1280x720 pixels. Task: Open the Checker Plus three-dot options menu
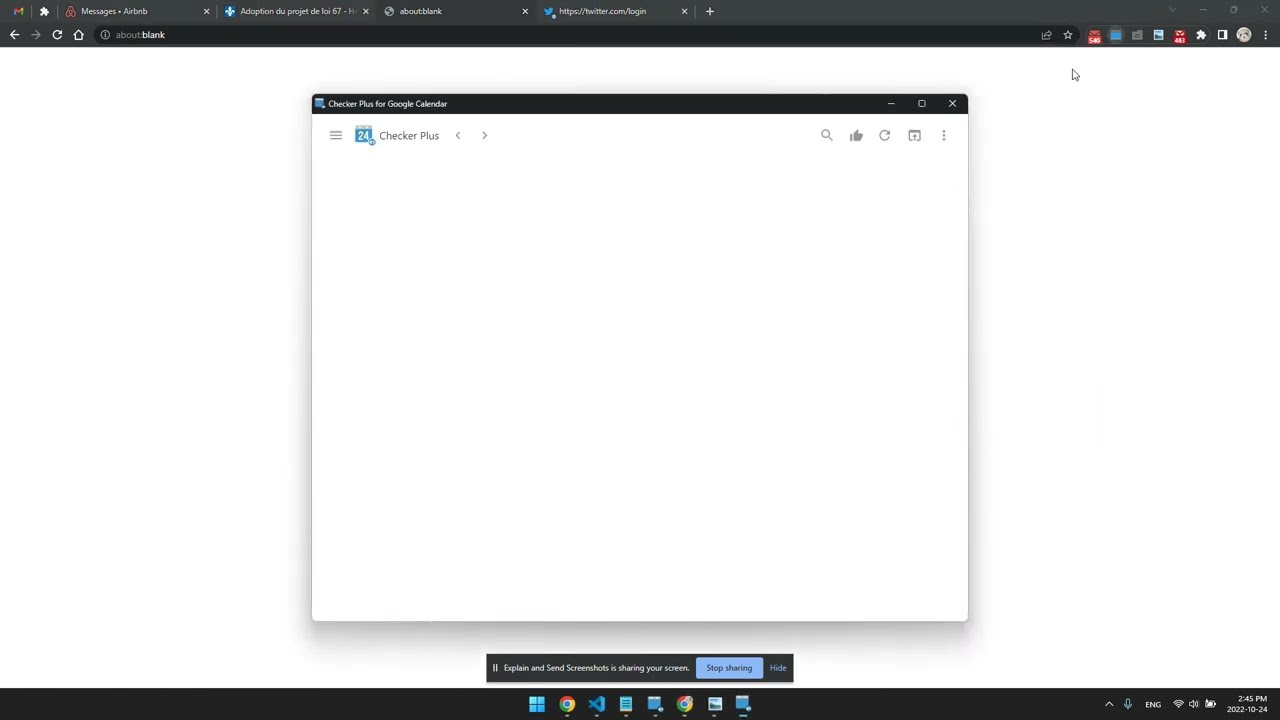click(943, 135)
